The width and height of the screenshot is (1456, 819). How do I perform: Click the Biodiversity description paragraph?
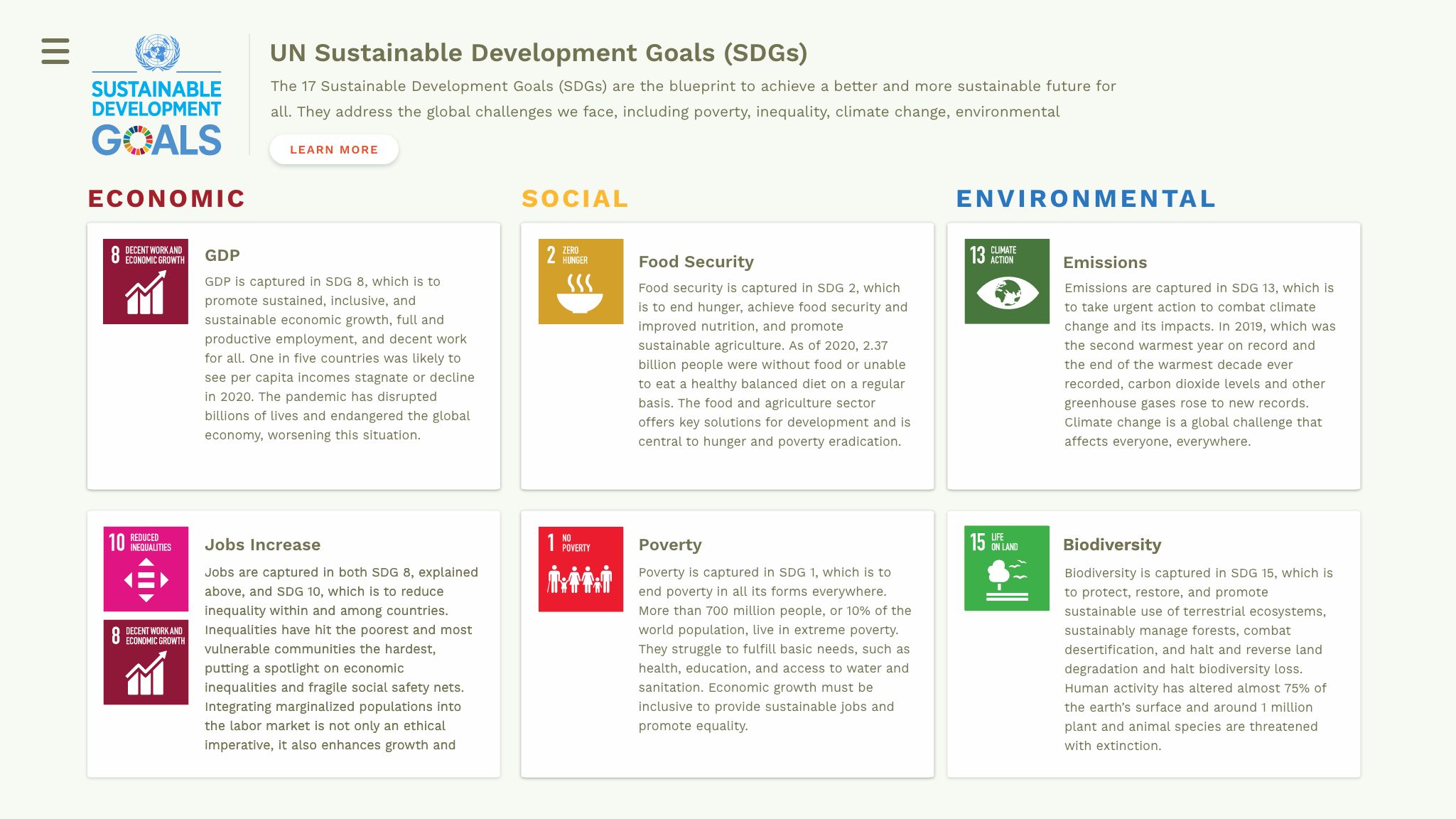coord(1199,659)
